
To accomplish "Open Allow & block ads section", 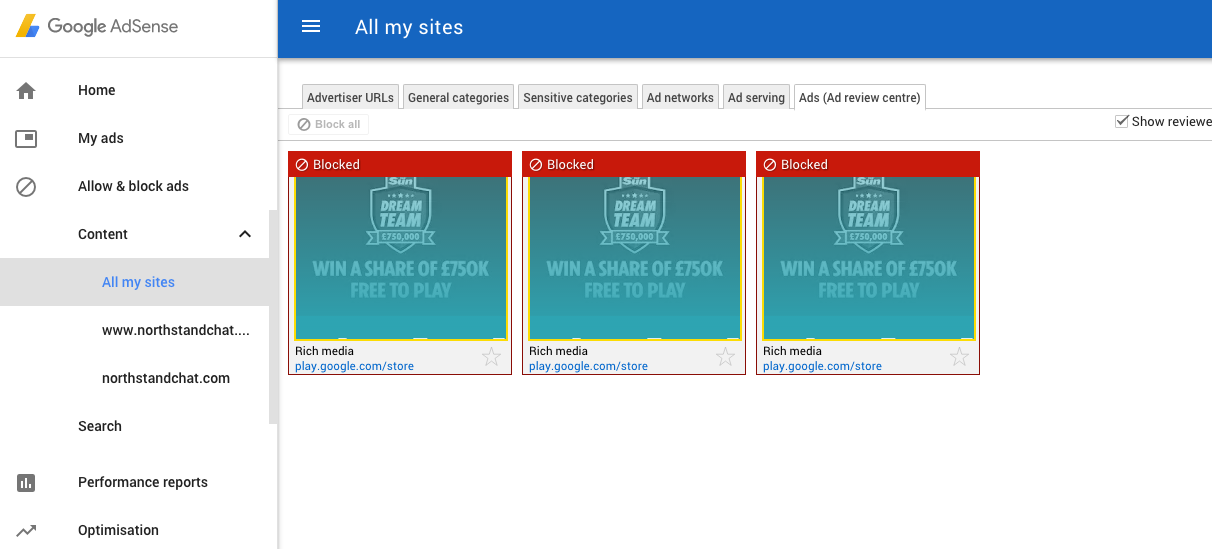I will point(133,186).
